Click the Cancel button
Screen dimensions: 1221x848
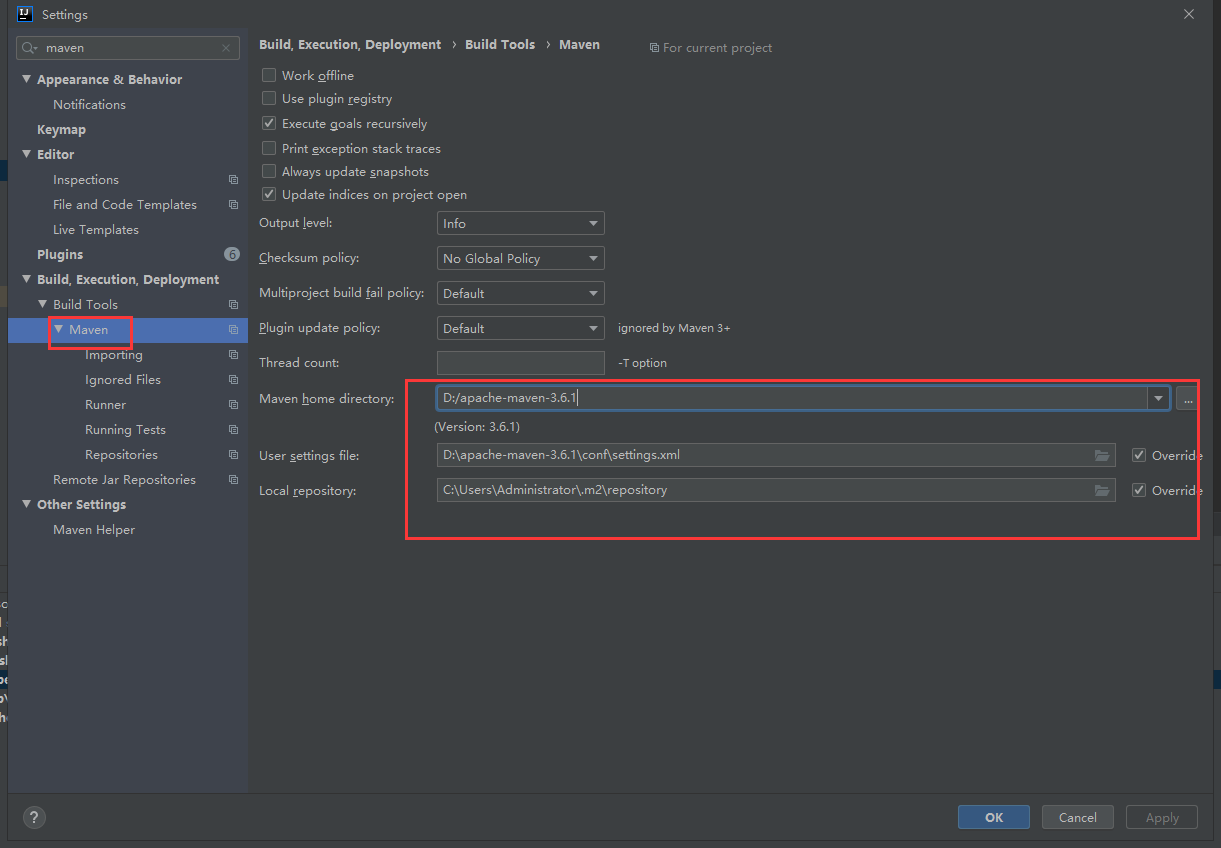[1078, 817]
